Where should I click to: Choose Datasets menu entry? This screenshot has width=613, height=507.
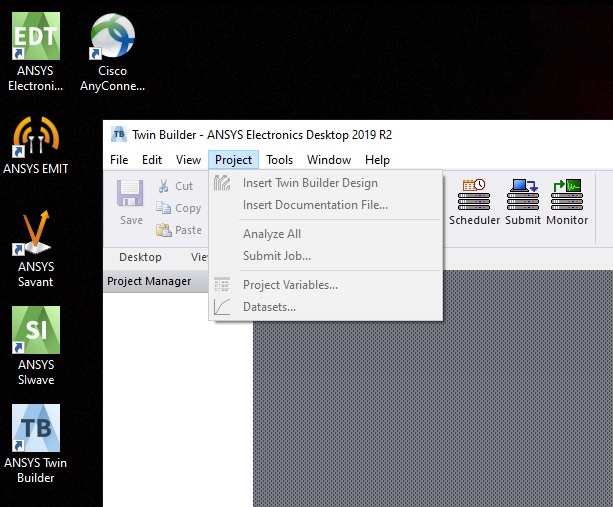pos(326,307)
